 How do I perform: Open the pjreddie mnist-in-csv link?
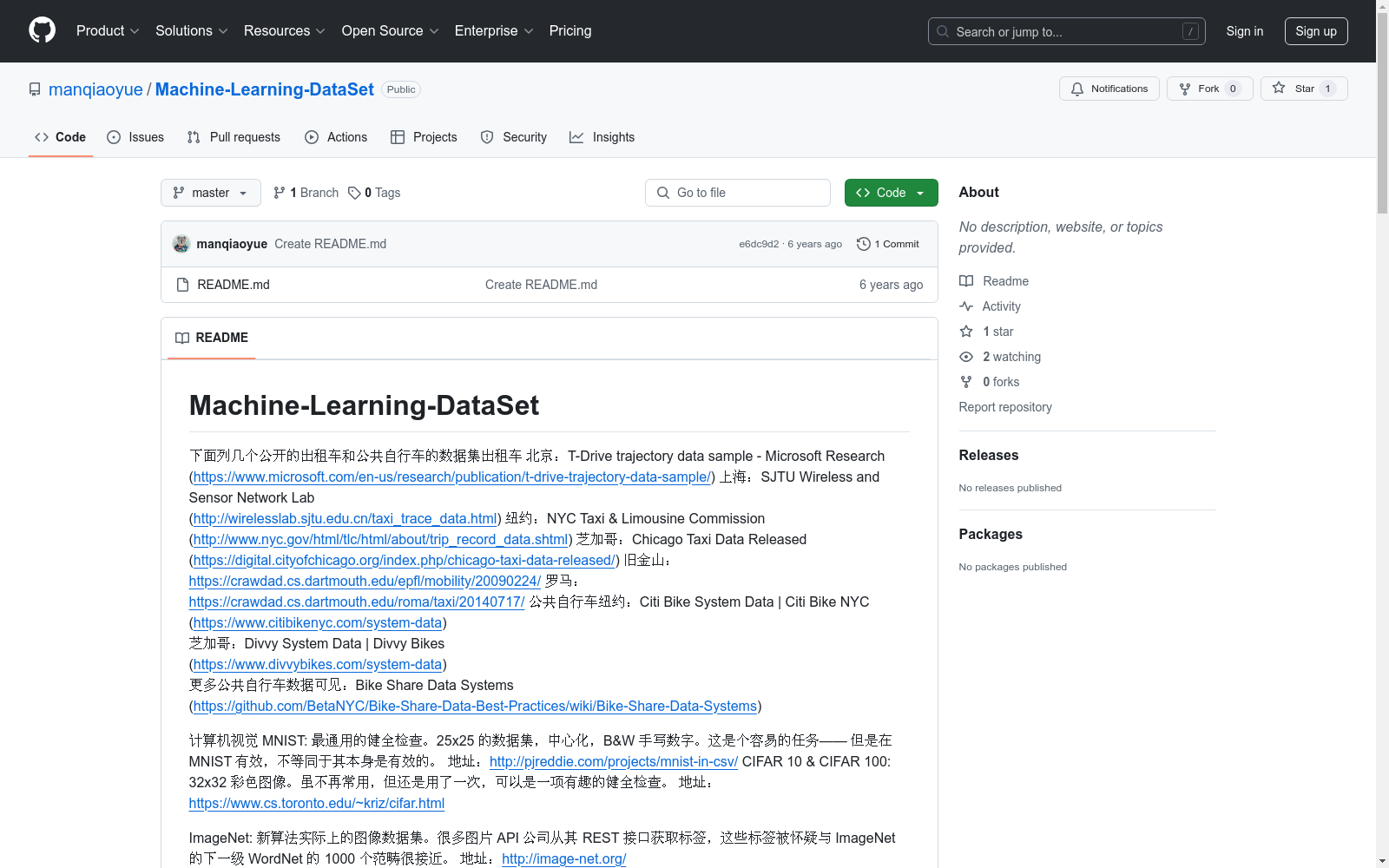pos(614,761)
